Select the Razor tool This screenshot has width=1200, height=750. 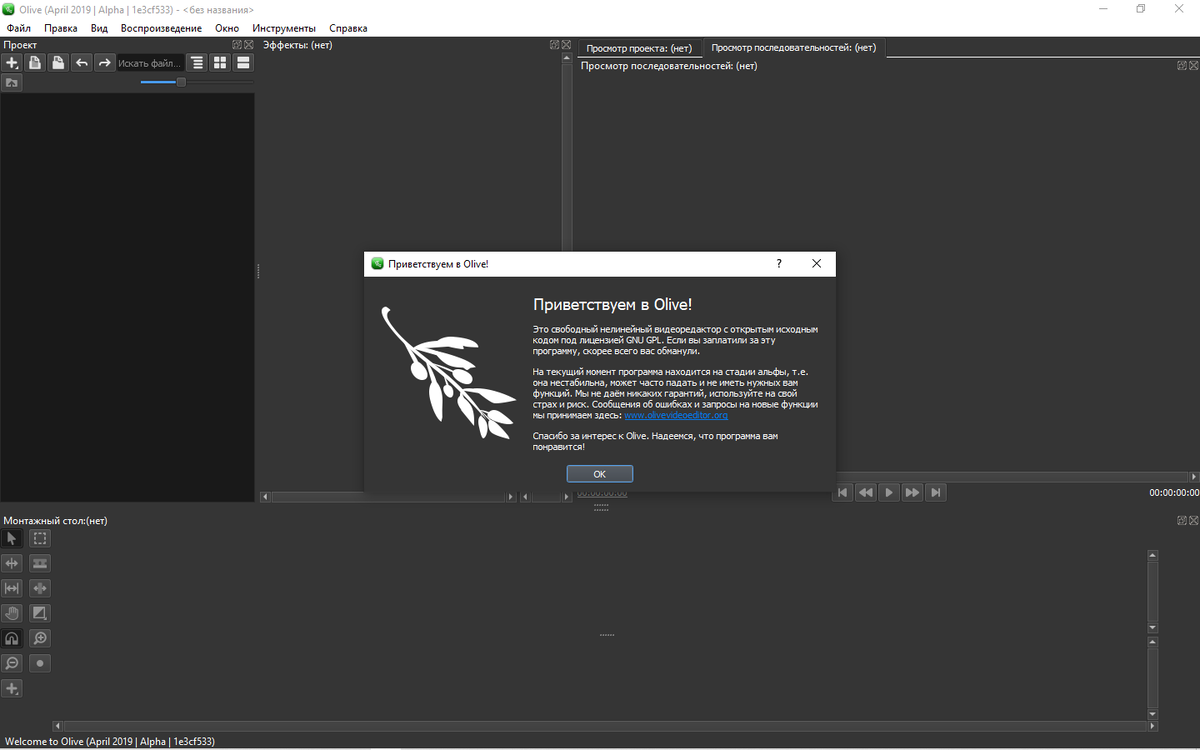[40, 564]
